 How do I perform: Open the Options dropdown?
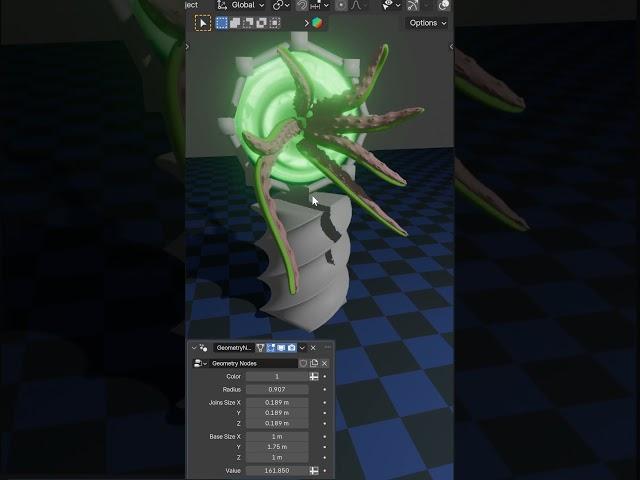[427, 23]
